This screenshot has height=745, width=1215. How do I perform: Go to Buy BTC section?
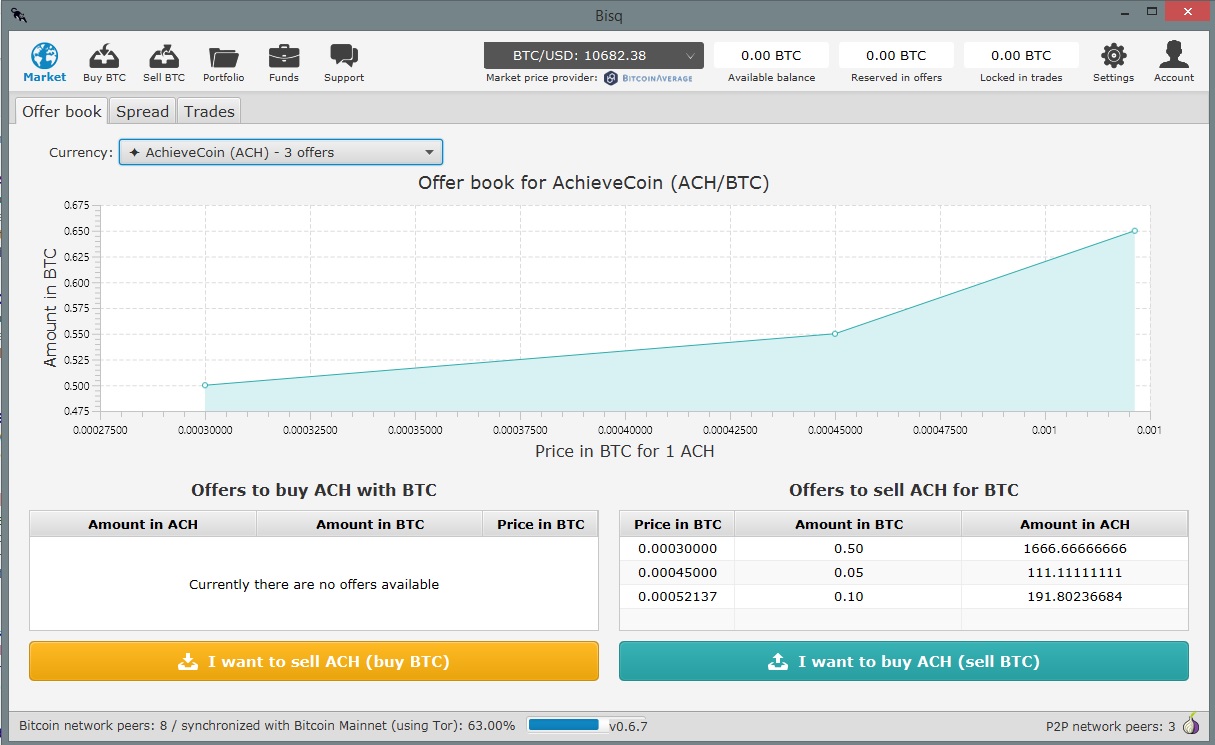104,62
